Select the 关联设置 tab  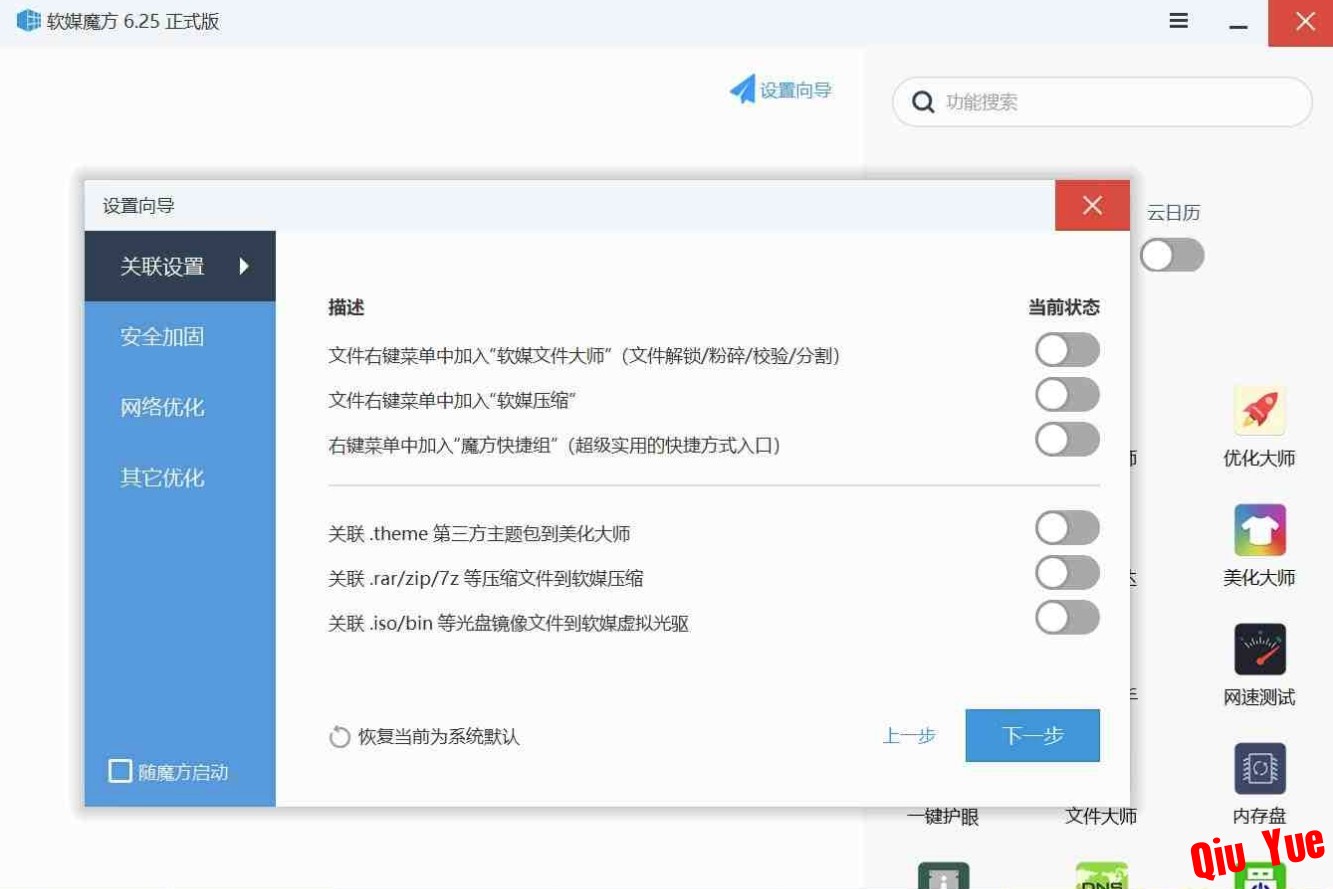[180, 266]
